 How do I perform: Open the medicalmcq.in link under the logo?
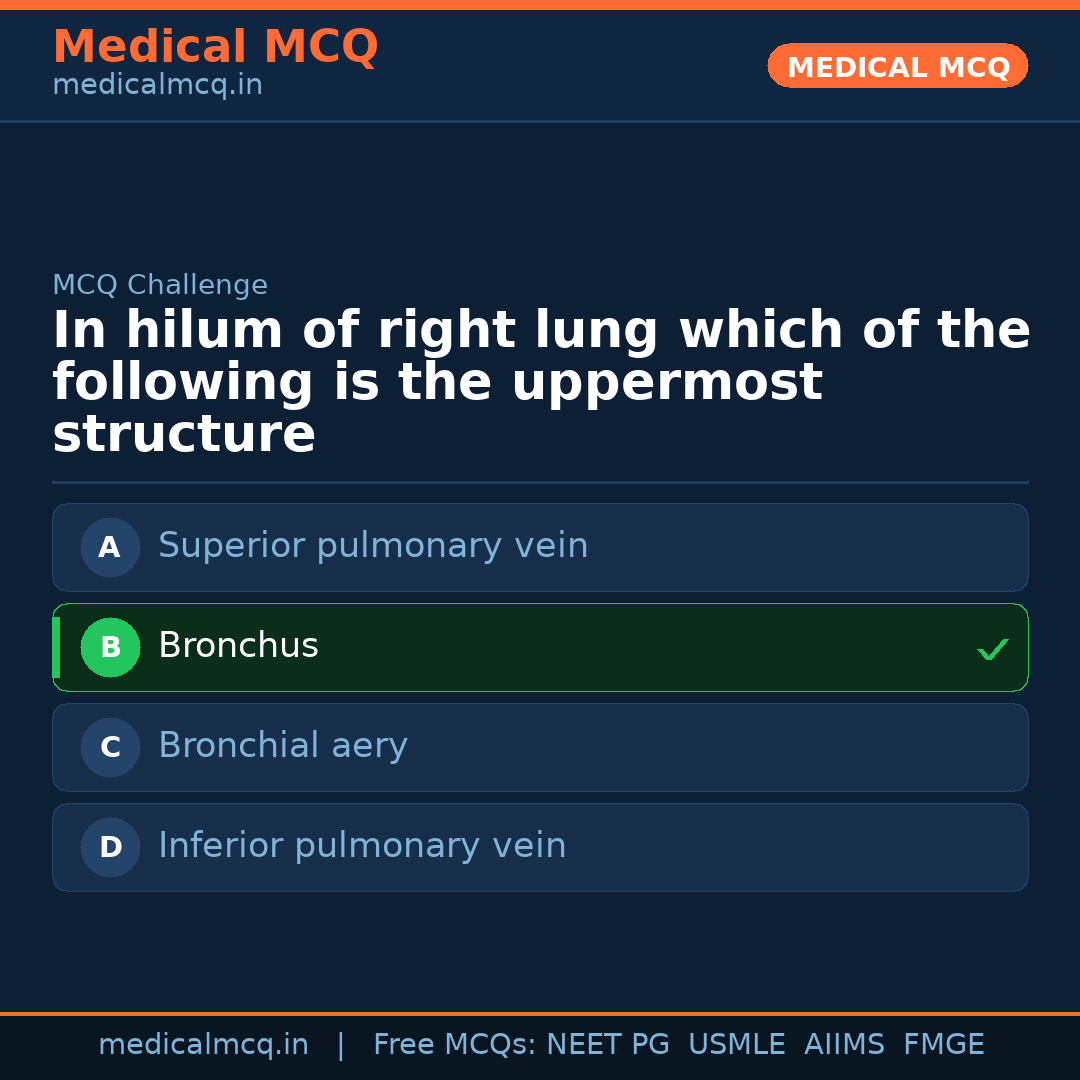tap(157, 85)
